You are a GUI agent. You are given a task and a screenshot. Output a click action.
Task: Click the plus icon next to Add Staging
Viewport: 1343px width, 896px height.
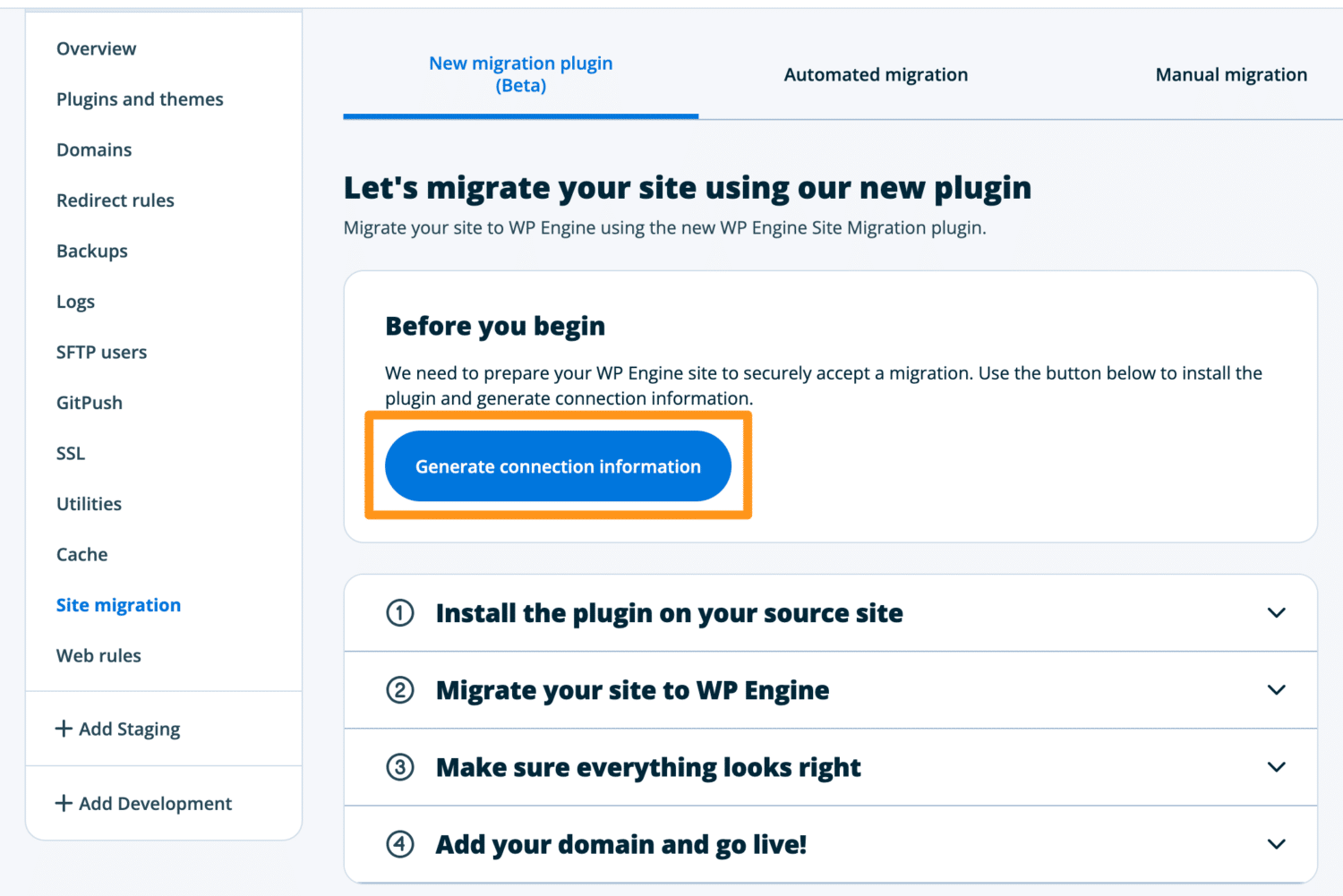click(x=64, y=729)
